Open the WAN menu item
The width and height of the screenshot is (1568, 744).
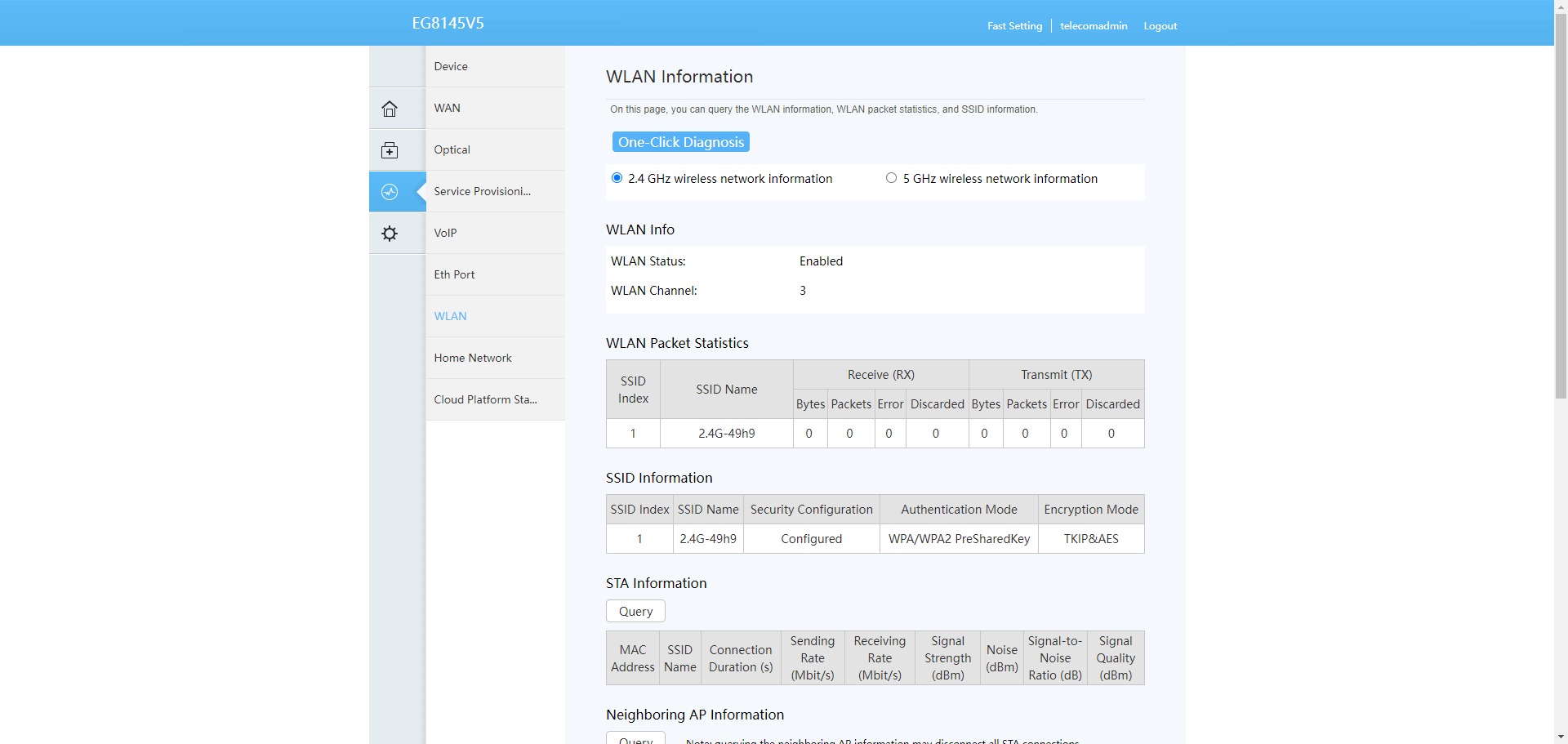[447, 108]
